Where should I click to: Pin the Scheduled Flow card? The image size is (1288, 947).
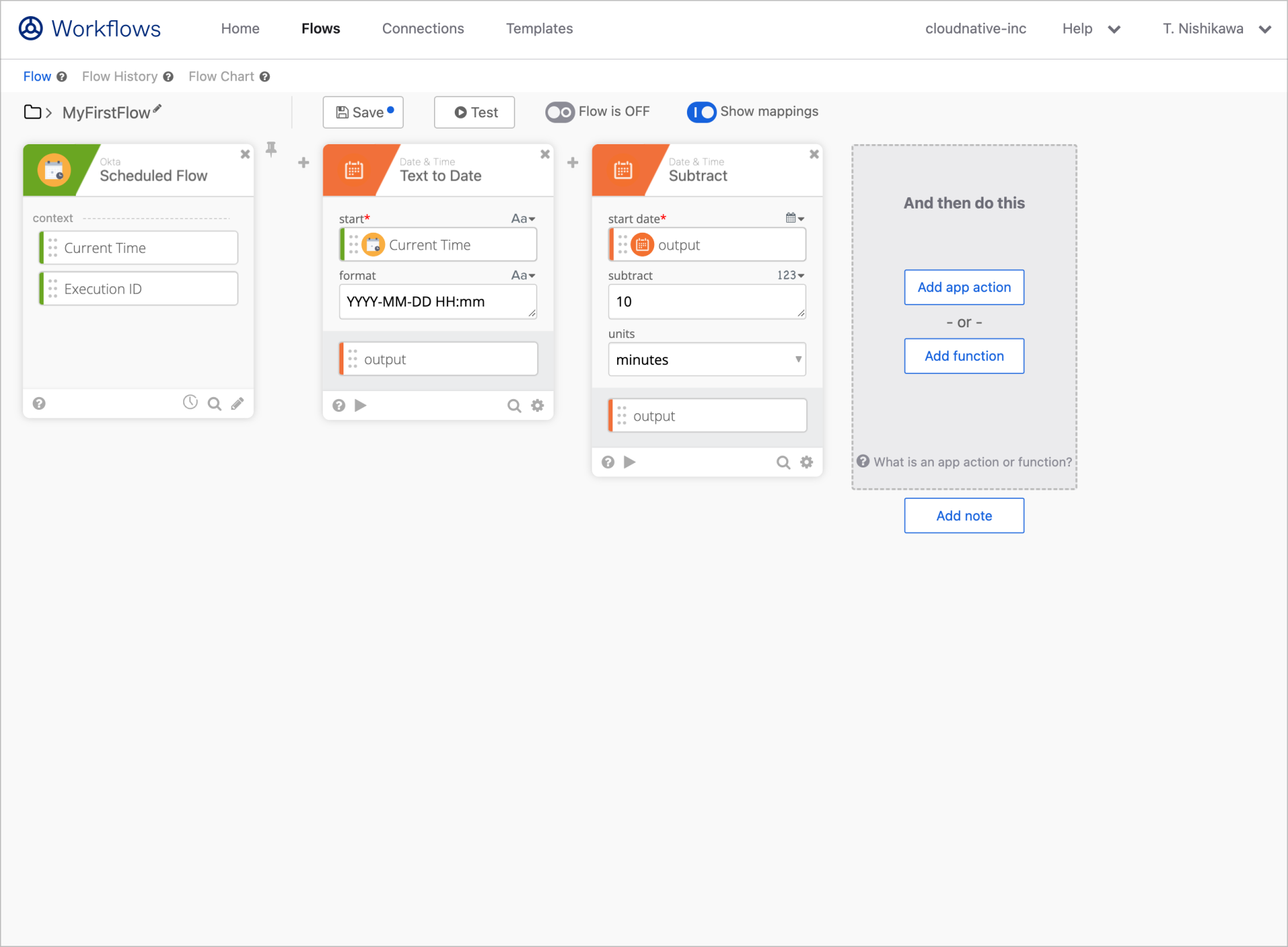(x=271, y=148)
